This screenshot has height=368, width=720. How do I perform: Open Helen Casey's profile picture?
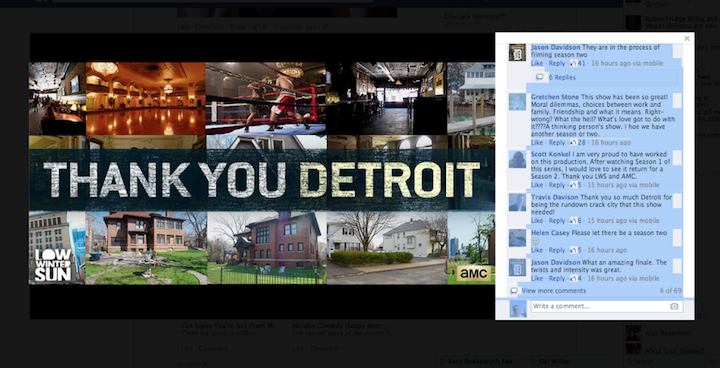click(x=518, y=238)
